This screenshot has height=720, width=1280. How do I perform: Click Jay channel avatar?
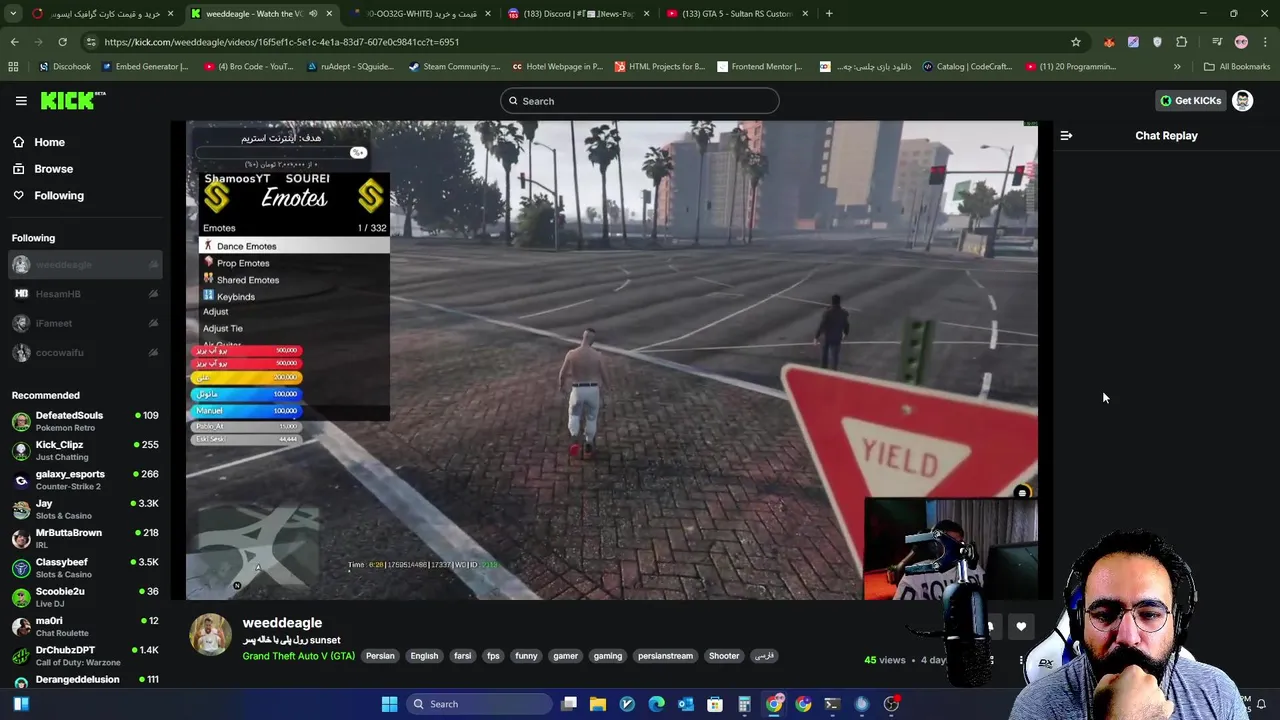tap(21, 509)
